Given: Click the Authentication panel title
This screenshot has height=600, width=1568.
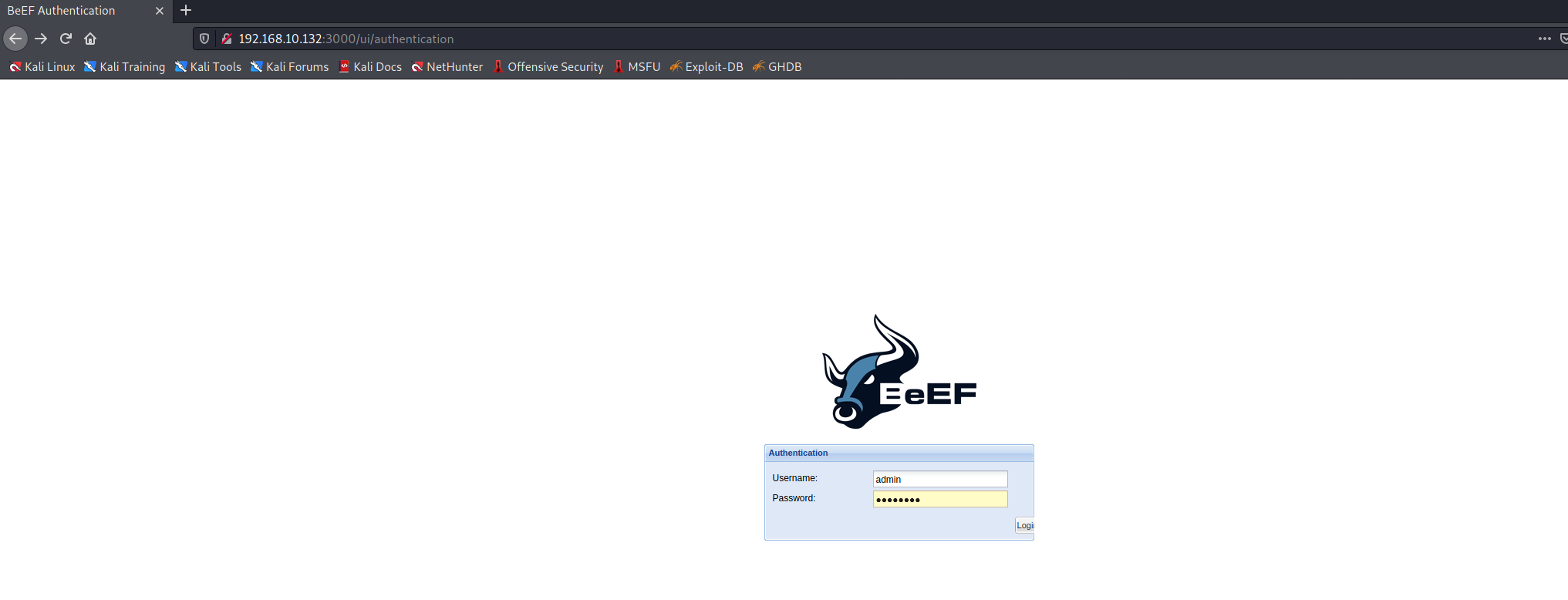Looking at the screenshot, I should [x=797, y=453].
